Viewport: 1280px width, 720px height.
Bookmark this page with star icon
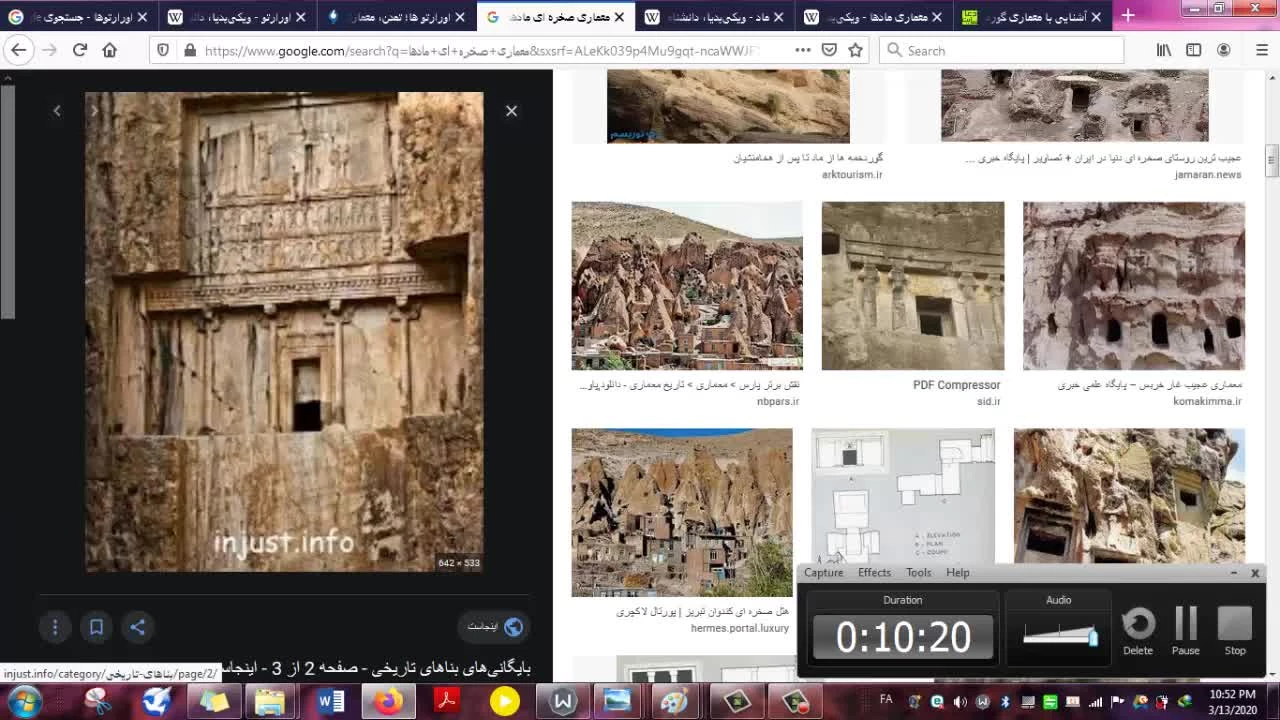click(x=855, y=50)
